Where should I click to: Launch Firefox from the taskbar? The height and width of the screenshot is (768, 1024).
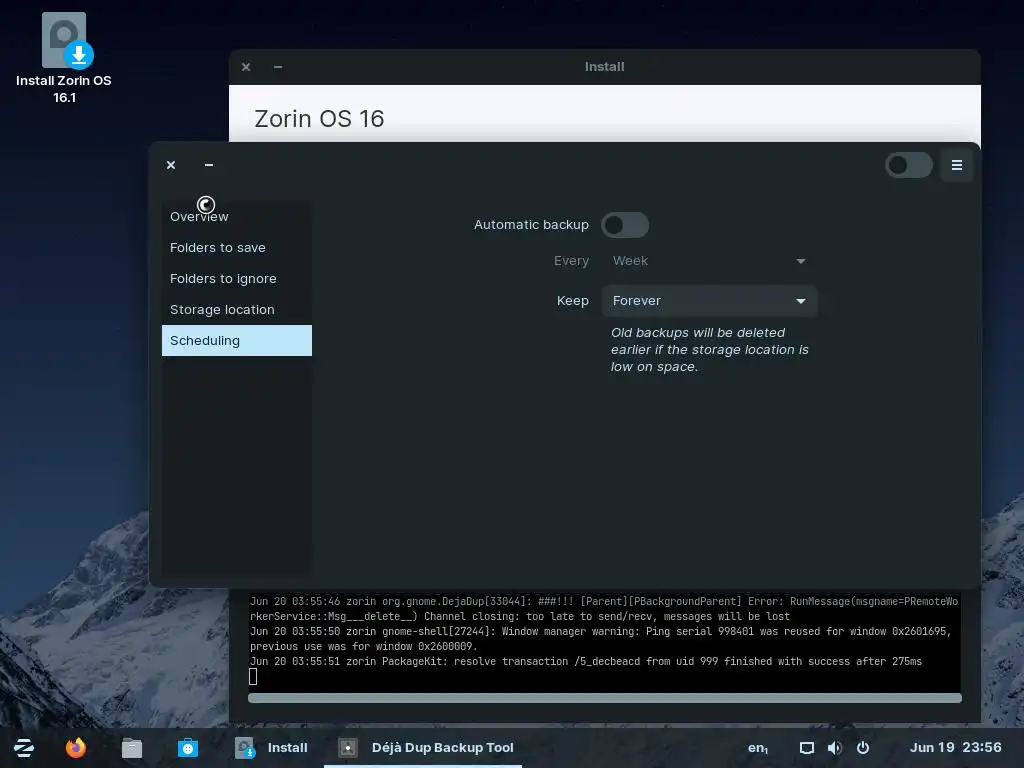[76, 748]
